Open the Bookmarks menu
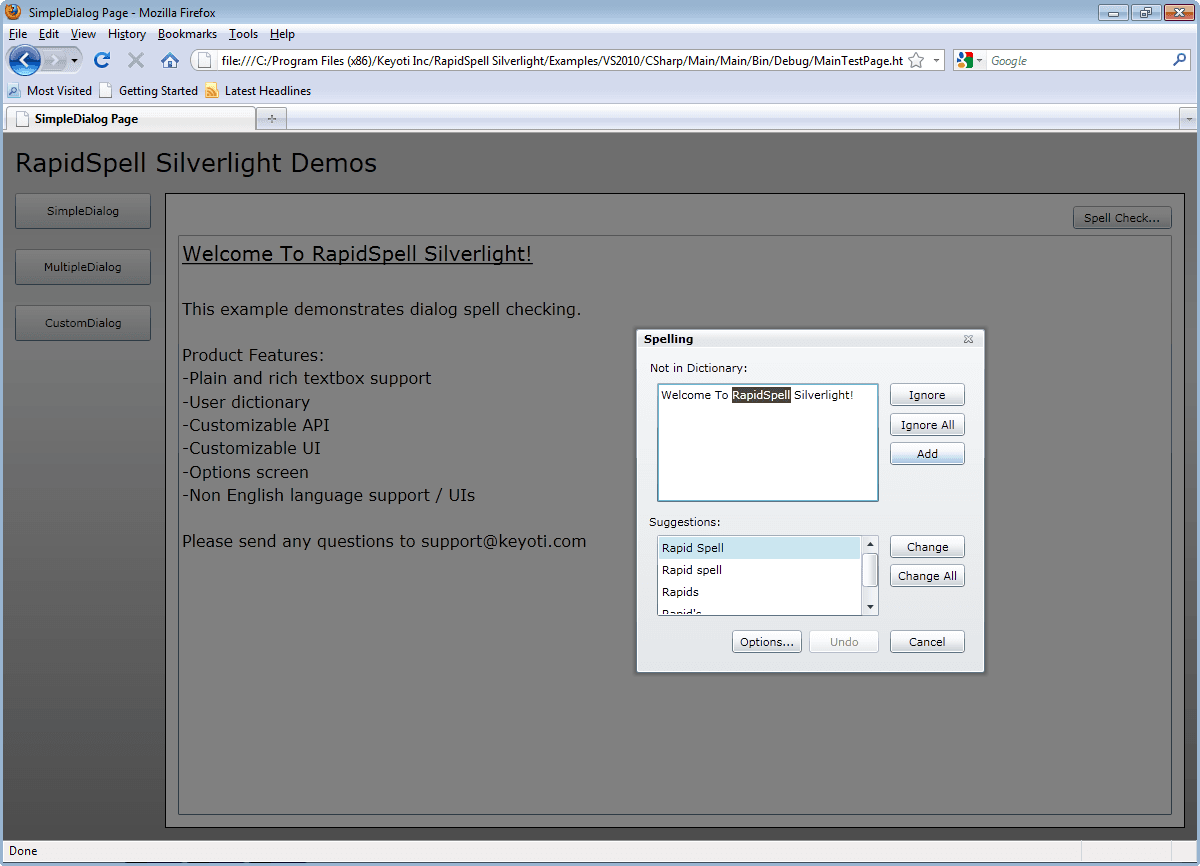Viewport: 1200px width, 866px height. click(x=187, y=34)
